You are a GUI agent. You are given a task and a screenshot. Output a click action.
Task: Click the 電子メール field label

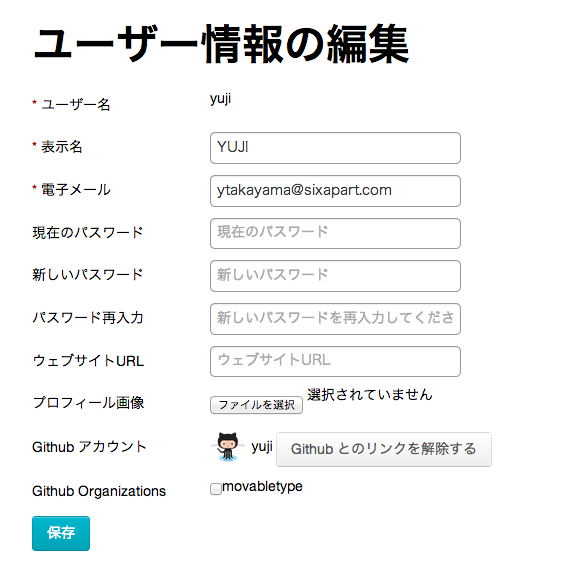(x=75, y=190)
